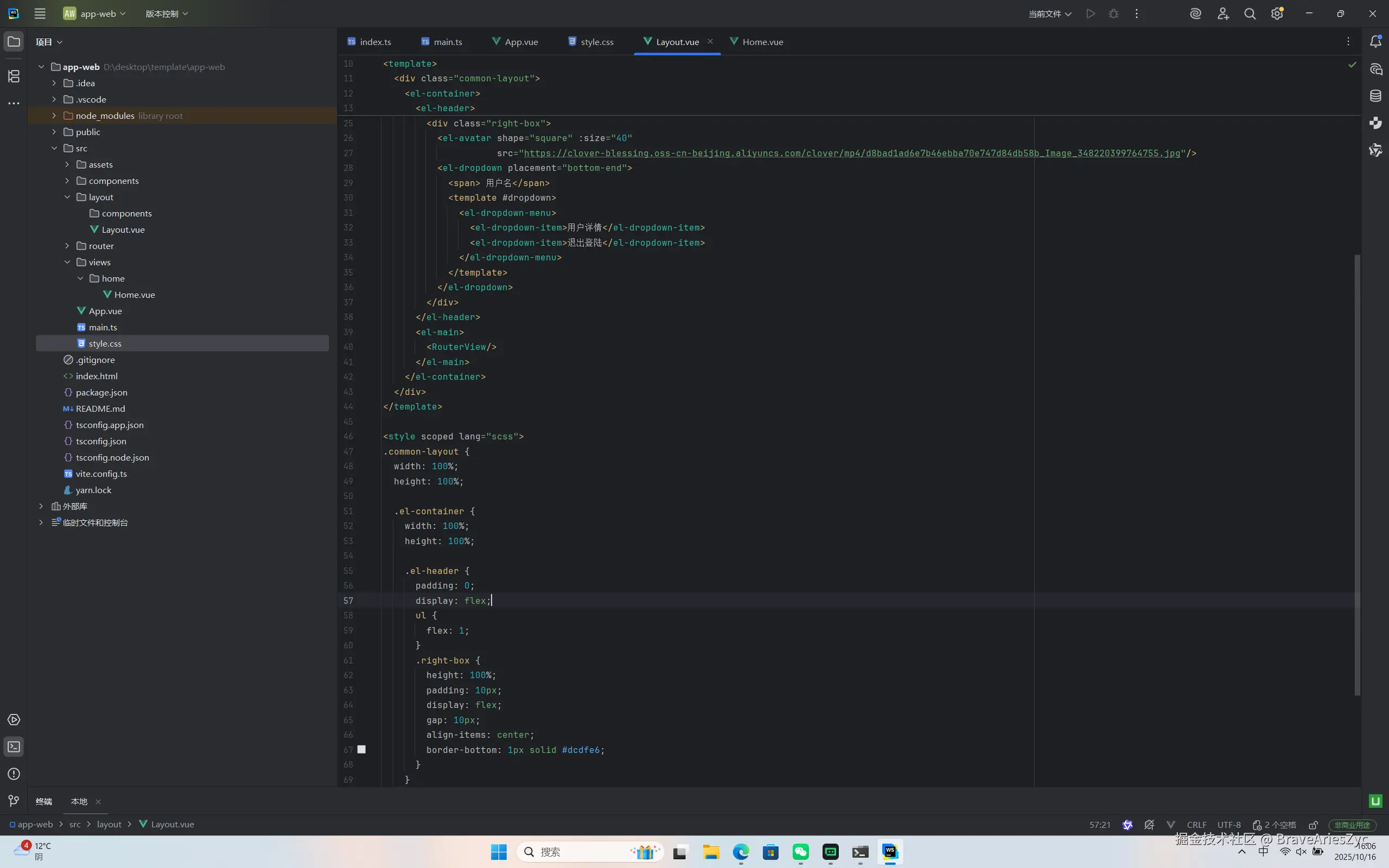The image size is (1389, 868).
Task: Open the app-web project dropdown
Action: pos(95,14)
